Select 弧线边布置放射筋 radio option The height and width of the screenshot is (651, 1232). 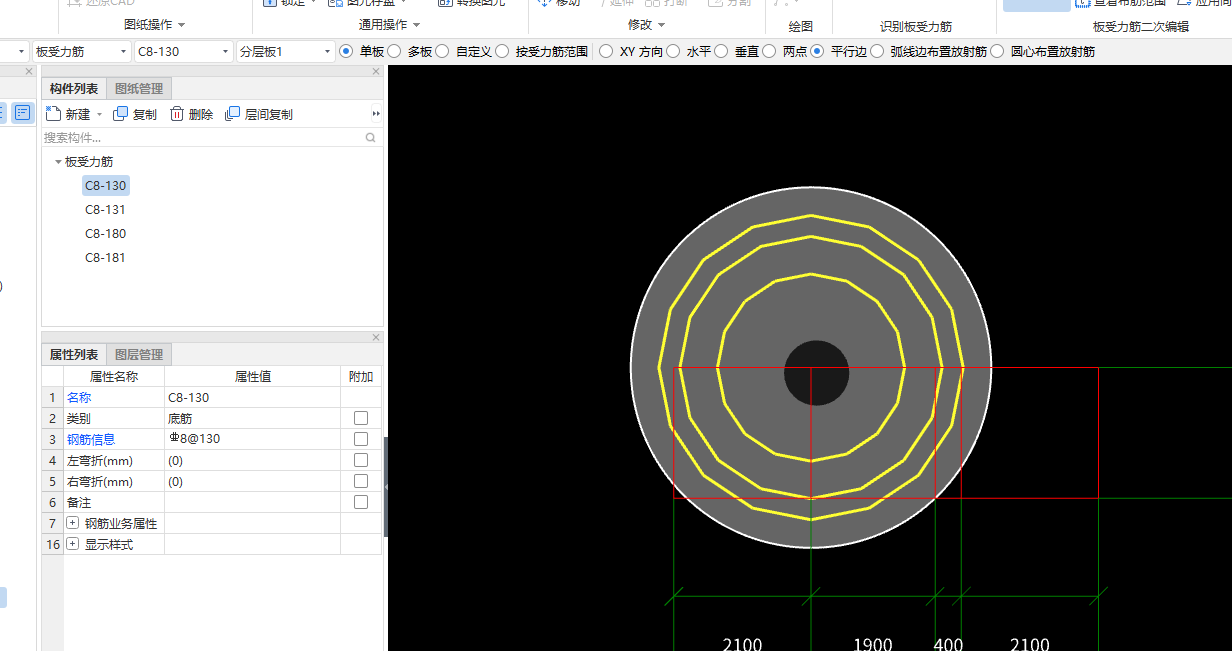877,51
